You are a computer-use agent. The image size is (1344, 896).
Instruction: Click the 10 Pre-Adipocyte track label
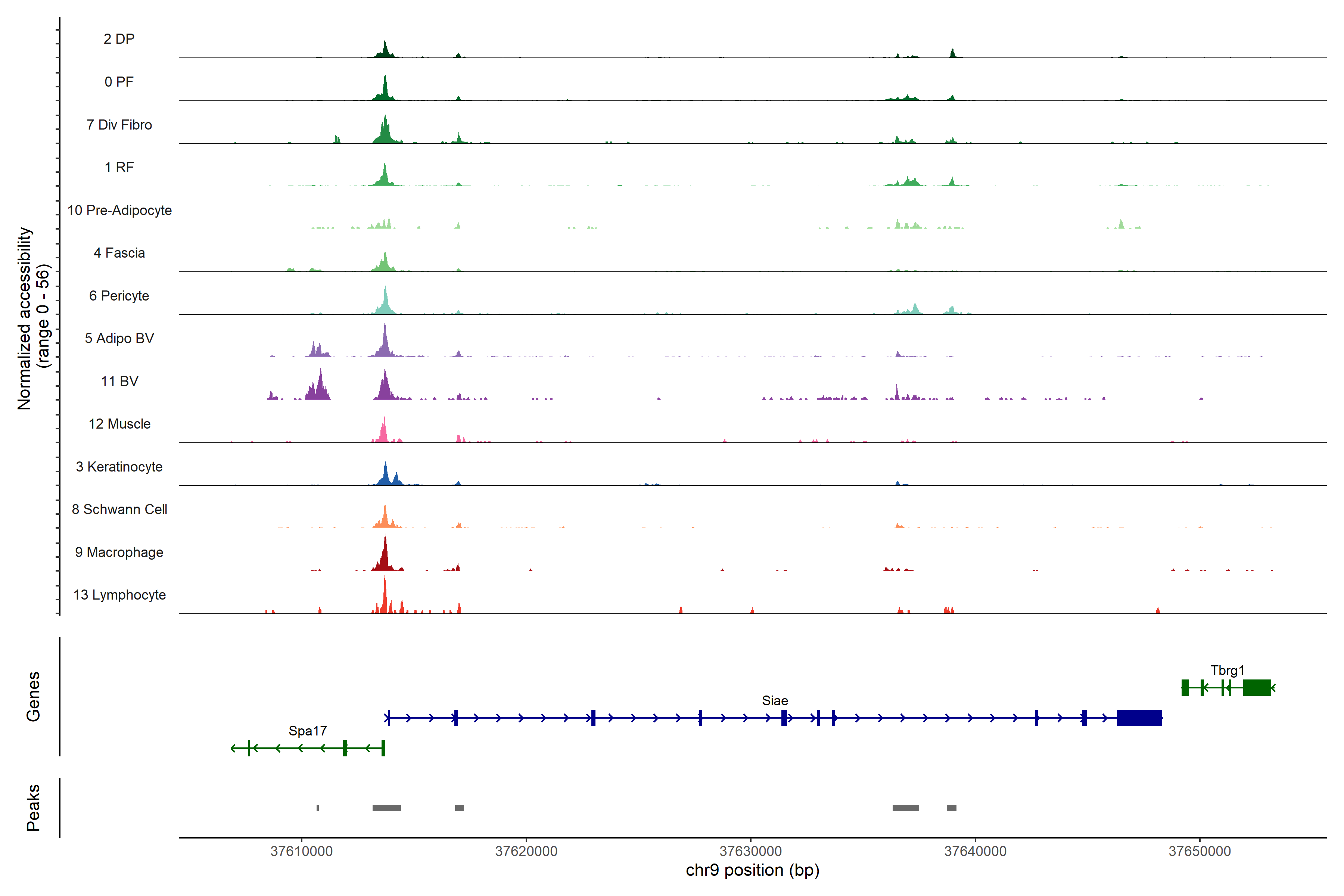pyautogui.click(x=119, y=210)
